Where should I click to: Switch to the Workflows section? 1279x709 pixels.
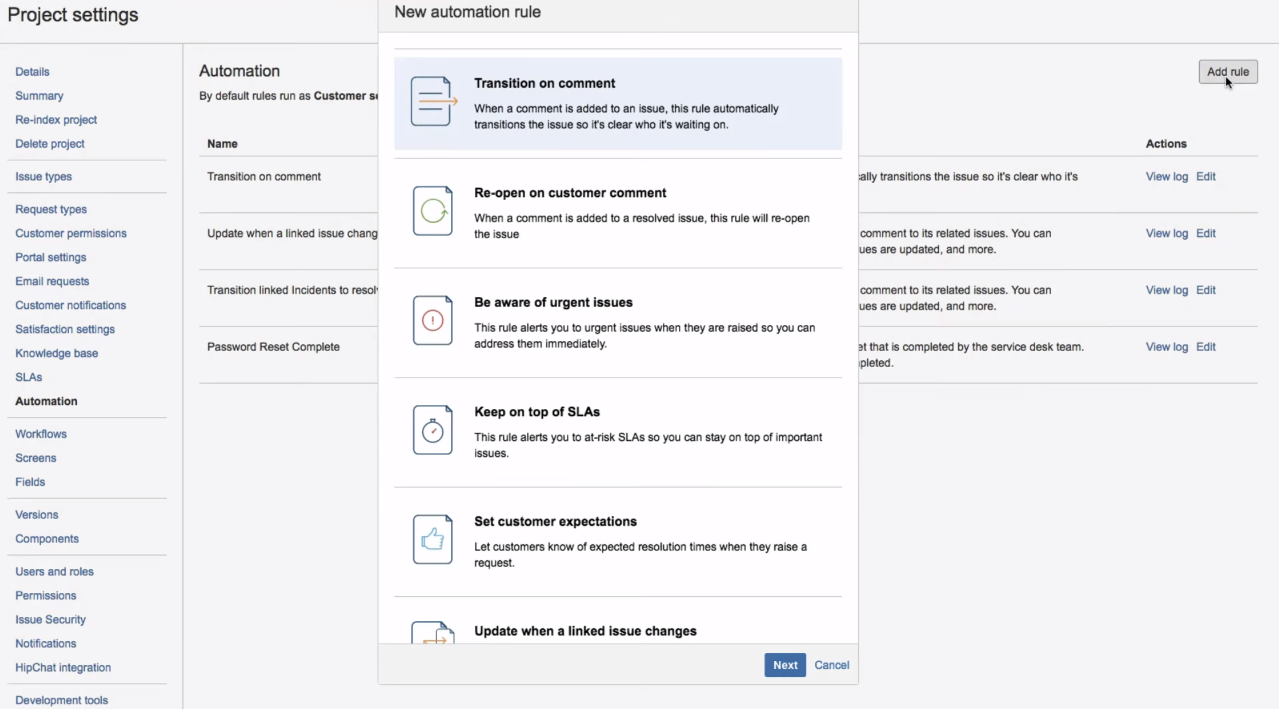click(40, 433)
